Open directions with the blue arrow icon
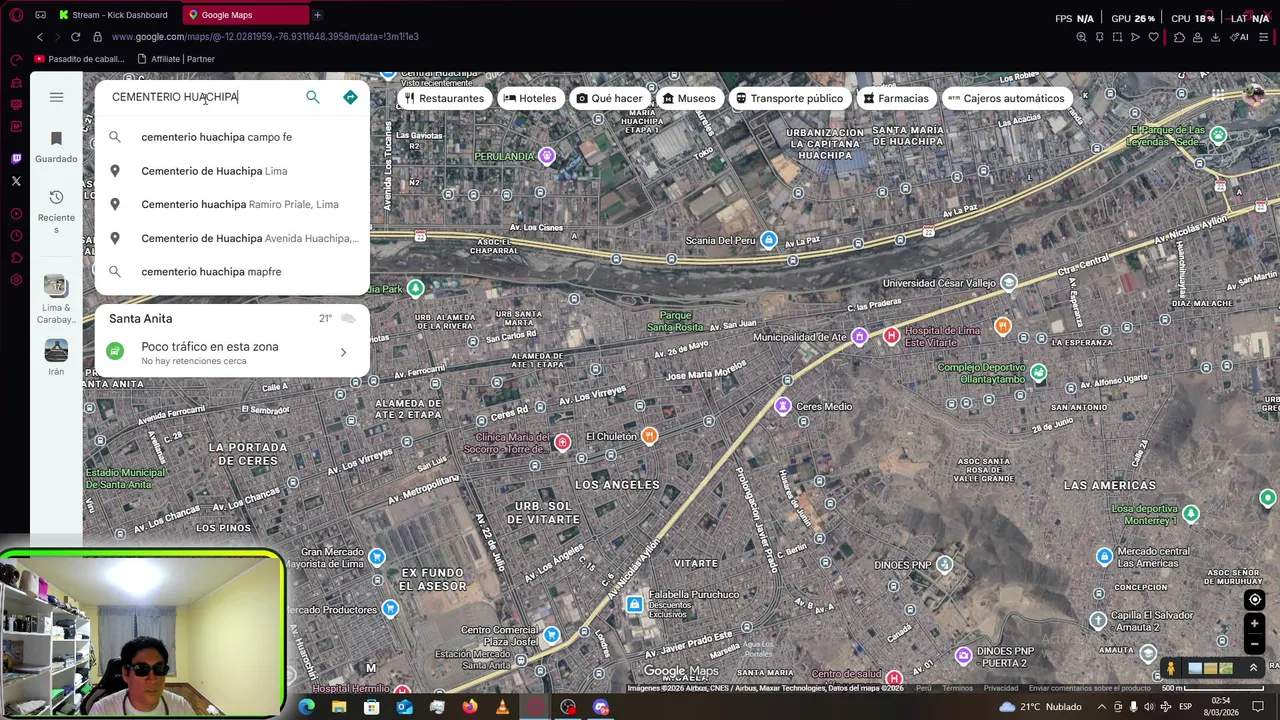This screenshot has height=720, width=1280. [350, 97]
